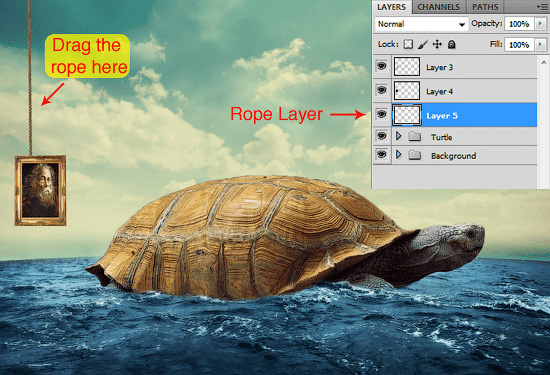This screenshot has width=550, height=375.
Task: Hide the Layer 5 rope layer
Action: pos(382,114)
